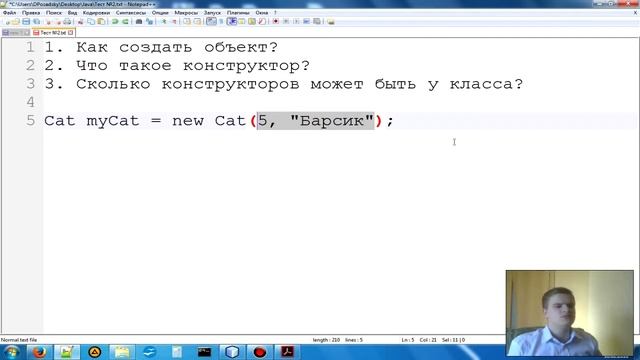Click line number 4 in the margin
The width and height of the screenshot is (640, 360).
pyautogui.click(x=31, y=102)
